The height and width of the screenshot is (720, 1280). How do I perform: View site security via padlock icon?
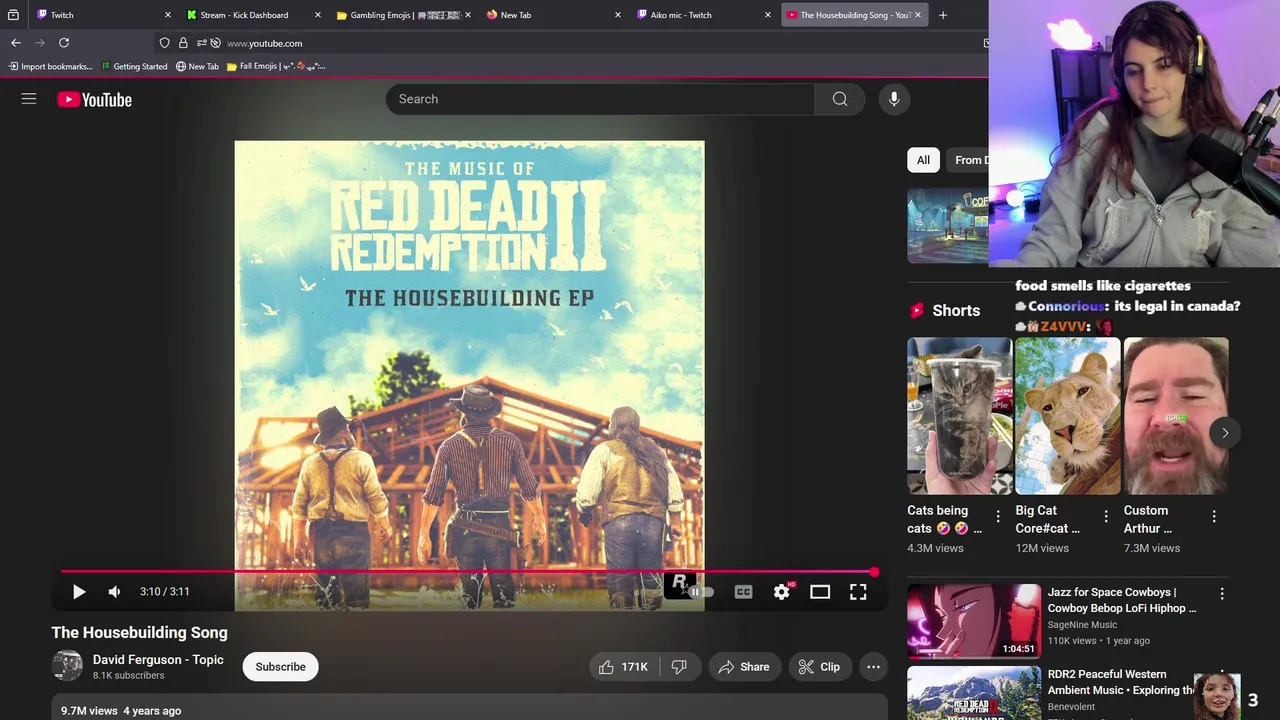coord(183,43)
